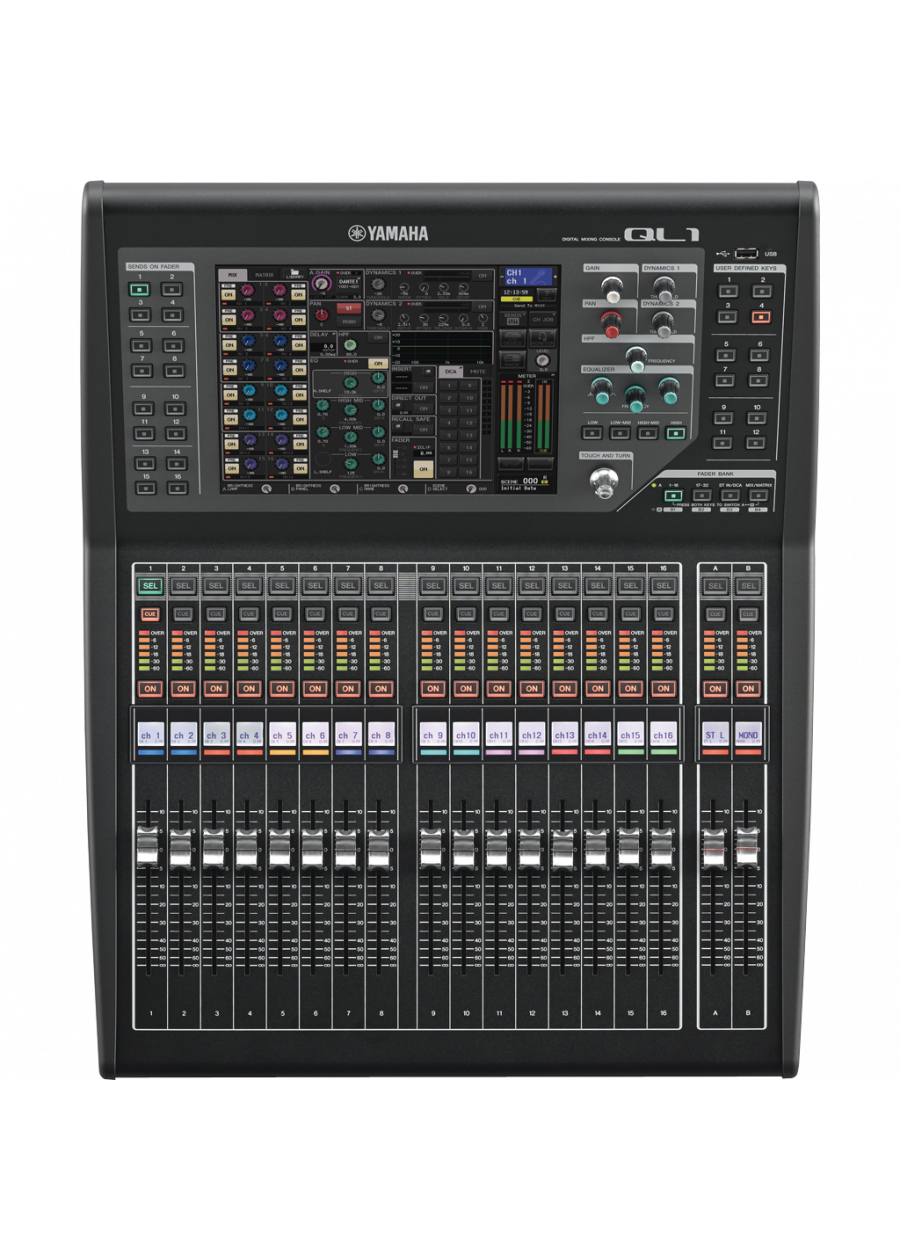Image resolution: width=900 pixels, height=1260 pixels.
Task: Tap the red ST pan mode button
Action: (x=349, y=308)
